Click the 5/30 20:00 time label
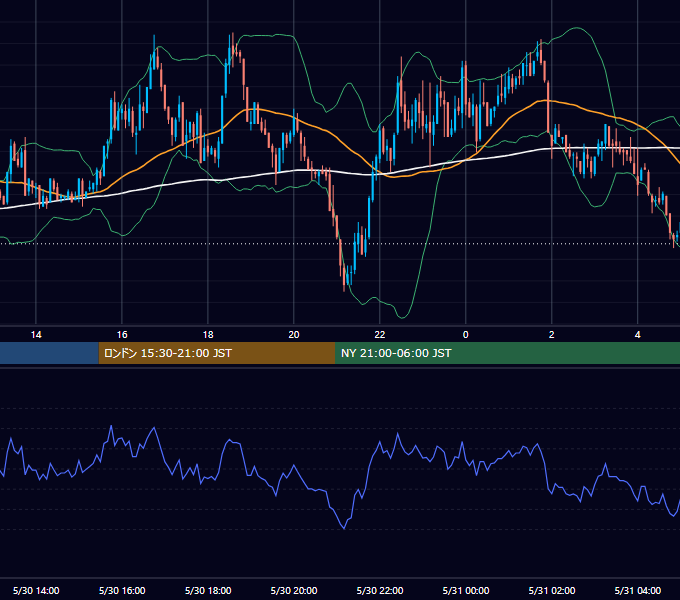 [294, 590]
